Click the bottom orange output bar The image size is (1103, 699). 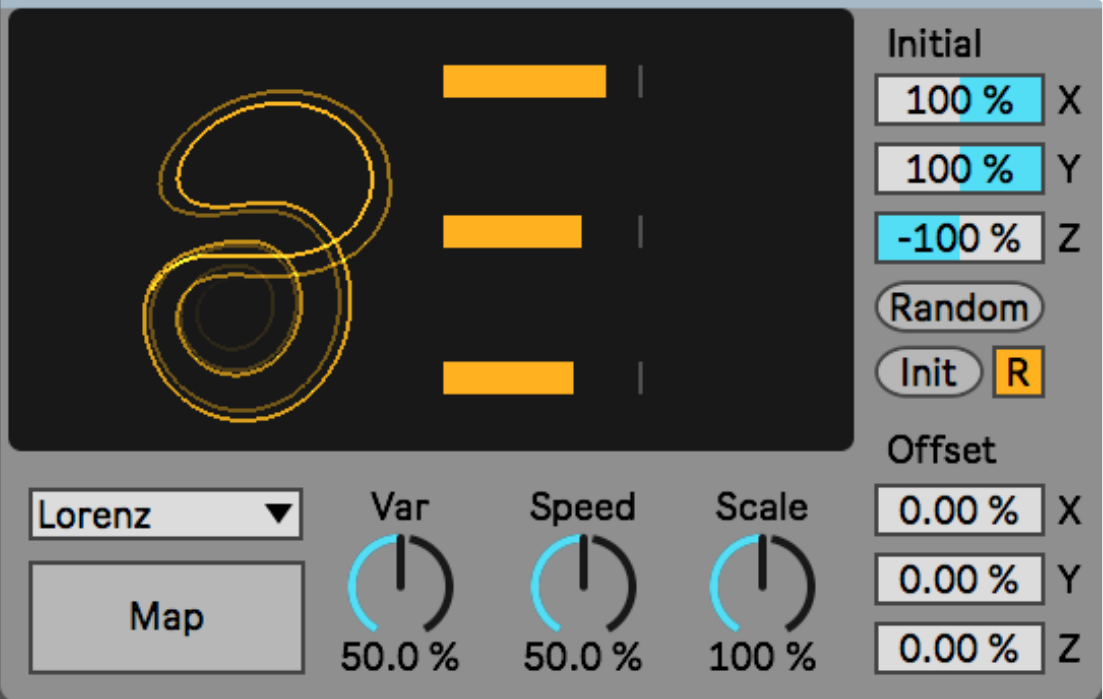pyautogui.click(x=508, y=378)
